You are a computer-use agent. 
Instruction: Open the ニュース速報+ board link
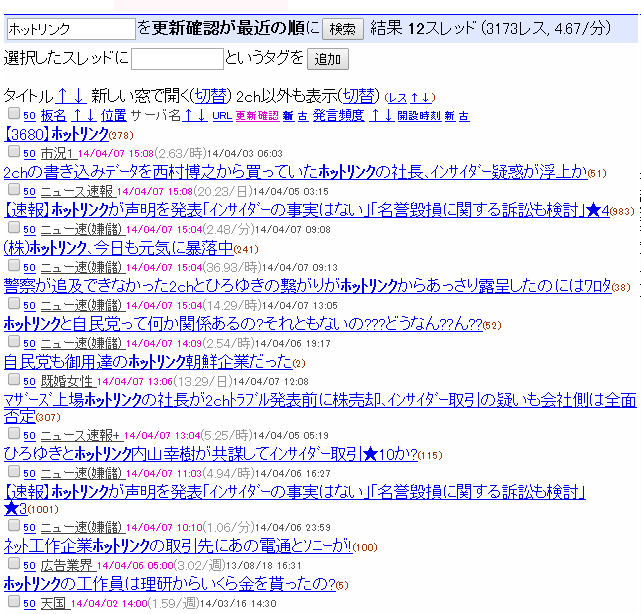click(x=80, y=436)
